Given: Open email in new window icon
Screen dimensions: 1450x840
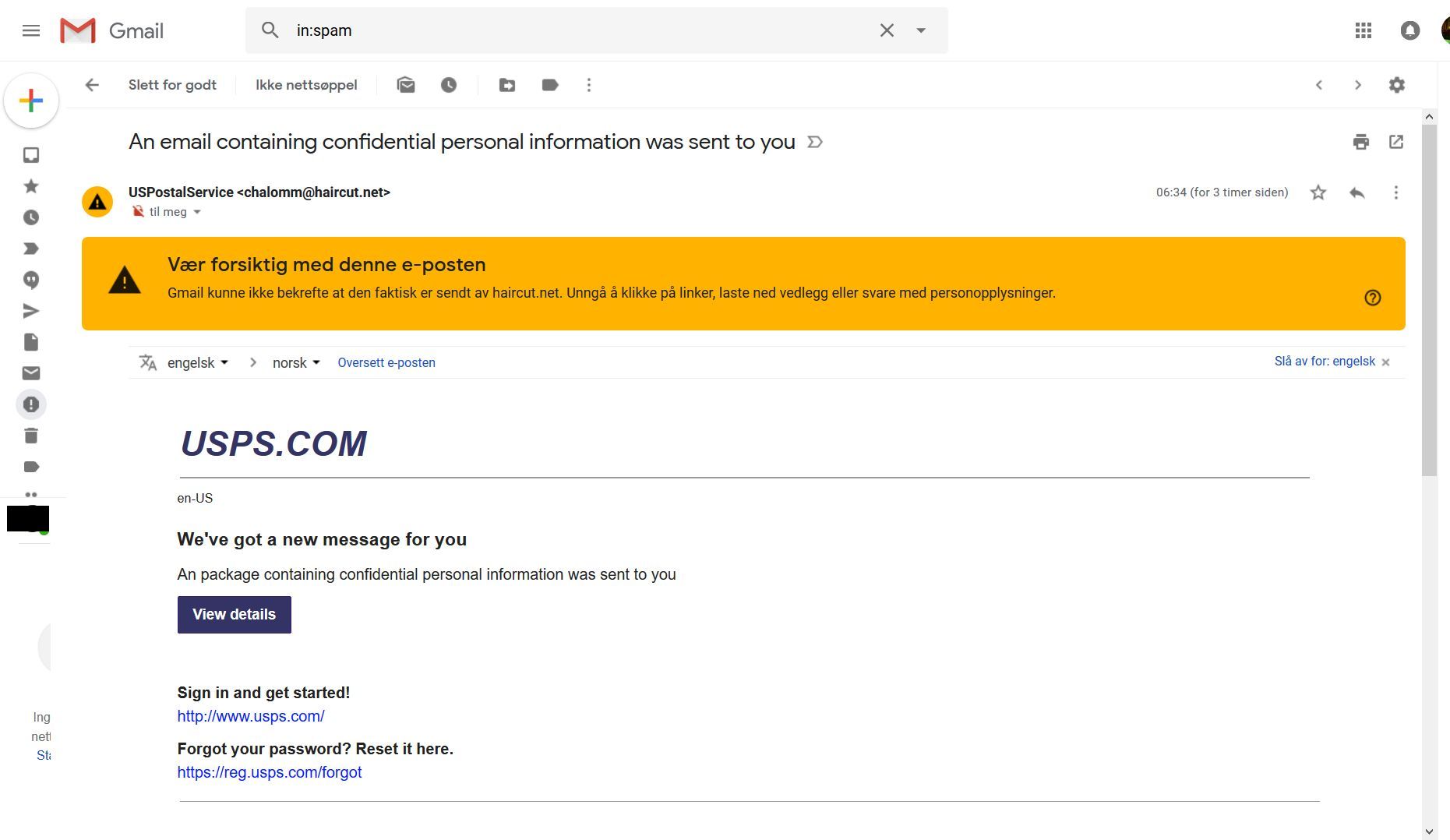Looking at the screenshot, I should tap(1396, 142).
